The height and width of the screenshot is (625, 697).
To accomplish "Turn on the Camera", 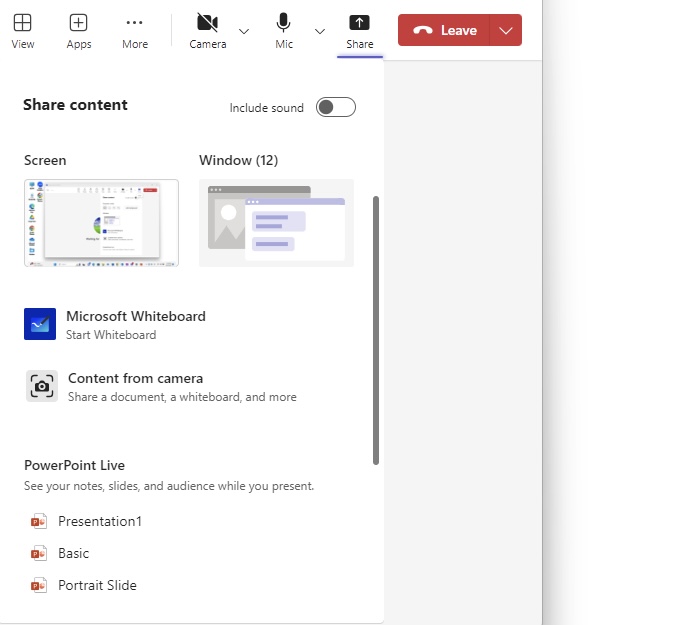I will click(208, 31).
